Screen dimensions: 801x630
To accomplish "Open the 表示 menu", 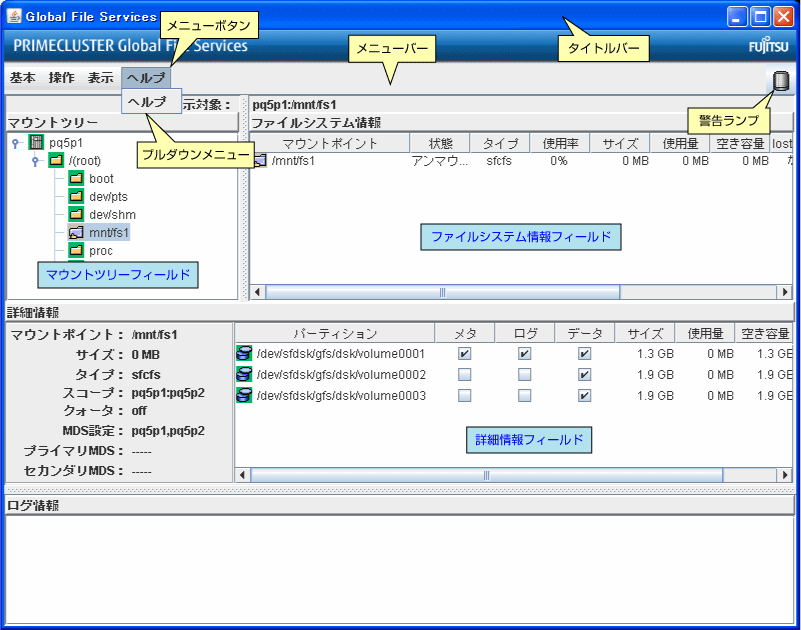I will click(100, 78).
